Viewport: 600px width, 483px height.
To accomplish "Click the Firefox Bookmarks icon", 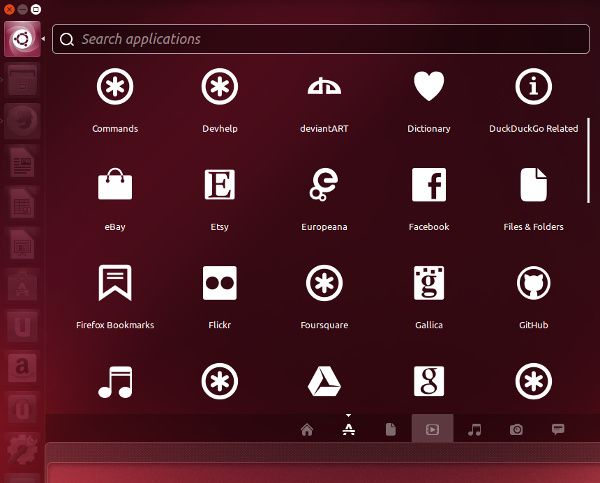I will tap(115, 284).
